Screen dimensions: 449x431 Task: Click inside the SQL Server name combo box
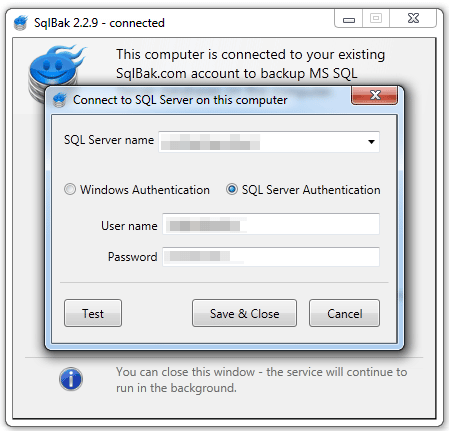tap(269, 142)
